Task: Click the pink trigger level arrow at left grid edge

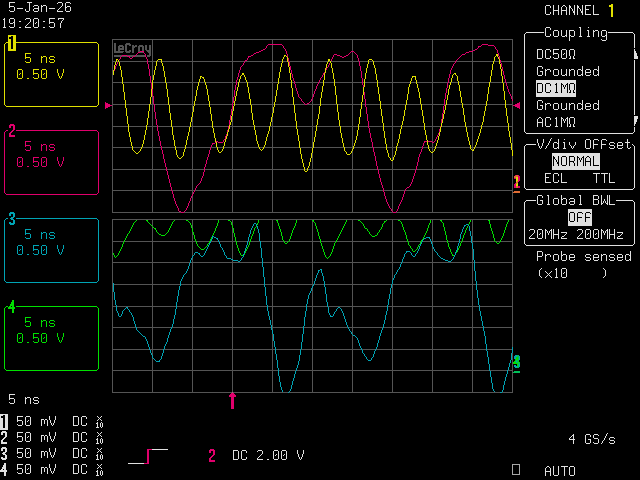Action: [108, 104]
